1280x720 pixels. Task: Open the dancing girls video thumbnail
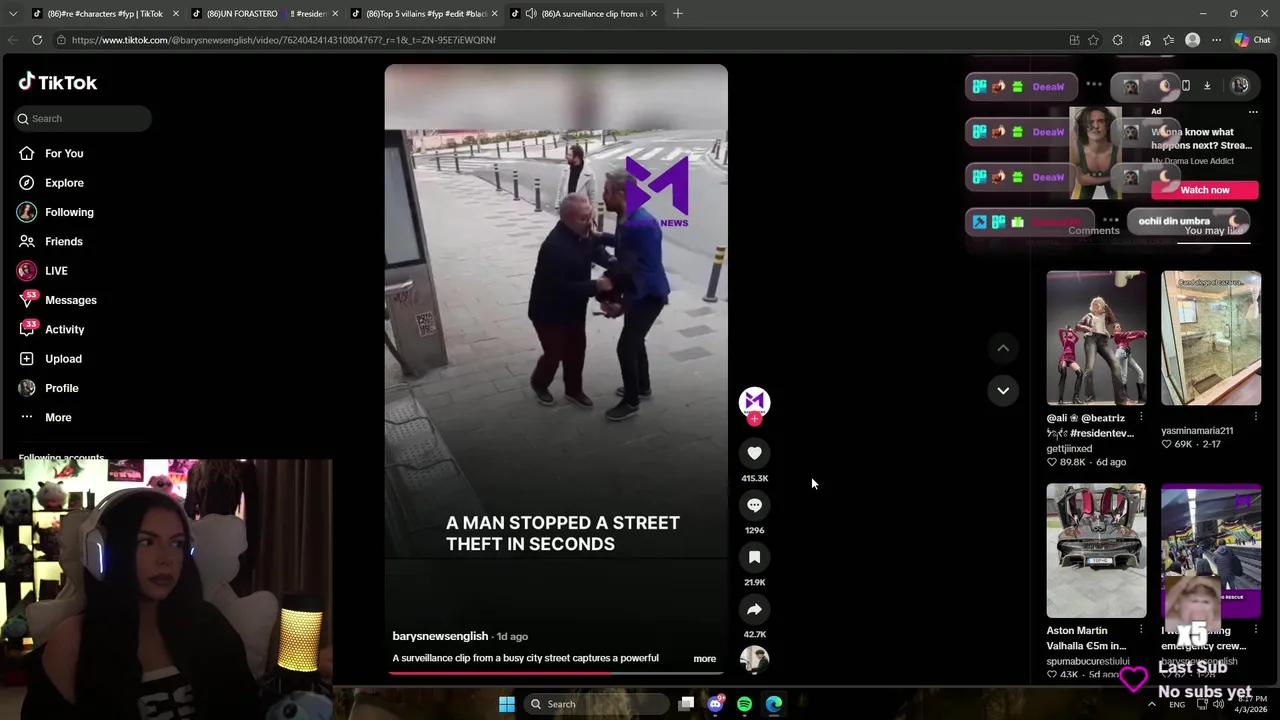click(1096, 338)
